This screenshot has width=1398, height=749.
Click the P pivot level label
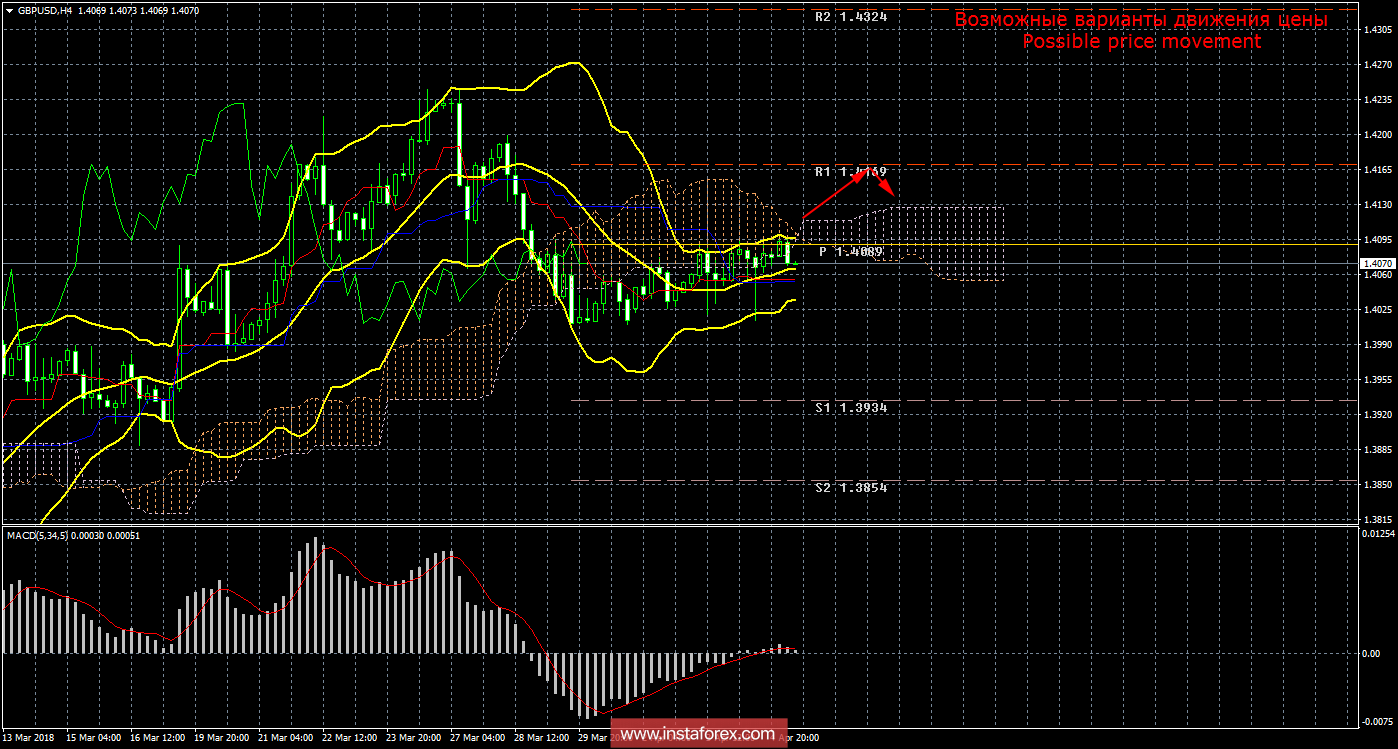(850, 252)
